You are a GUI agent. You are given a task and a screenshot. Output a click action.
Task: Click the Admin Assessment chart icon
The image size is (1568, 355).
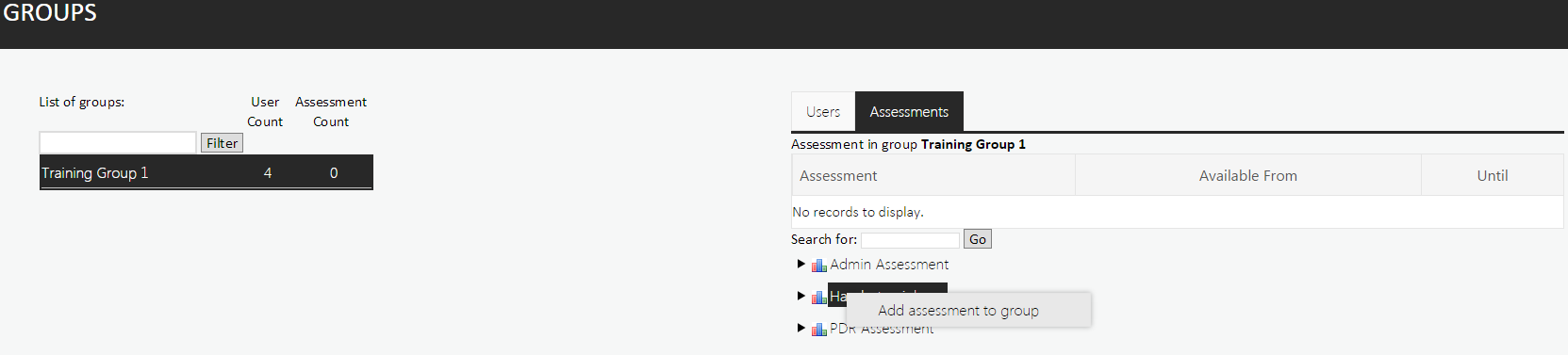(818, 266)
